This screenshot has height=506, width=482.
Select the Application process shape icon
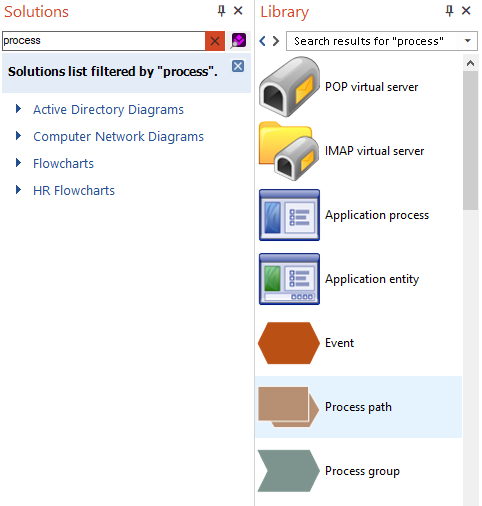(289, 215)
